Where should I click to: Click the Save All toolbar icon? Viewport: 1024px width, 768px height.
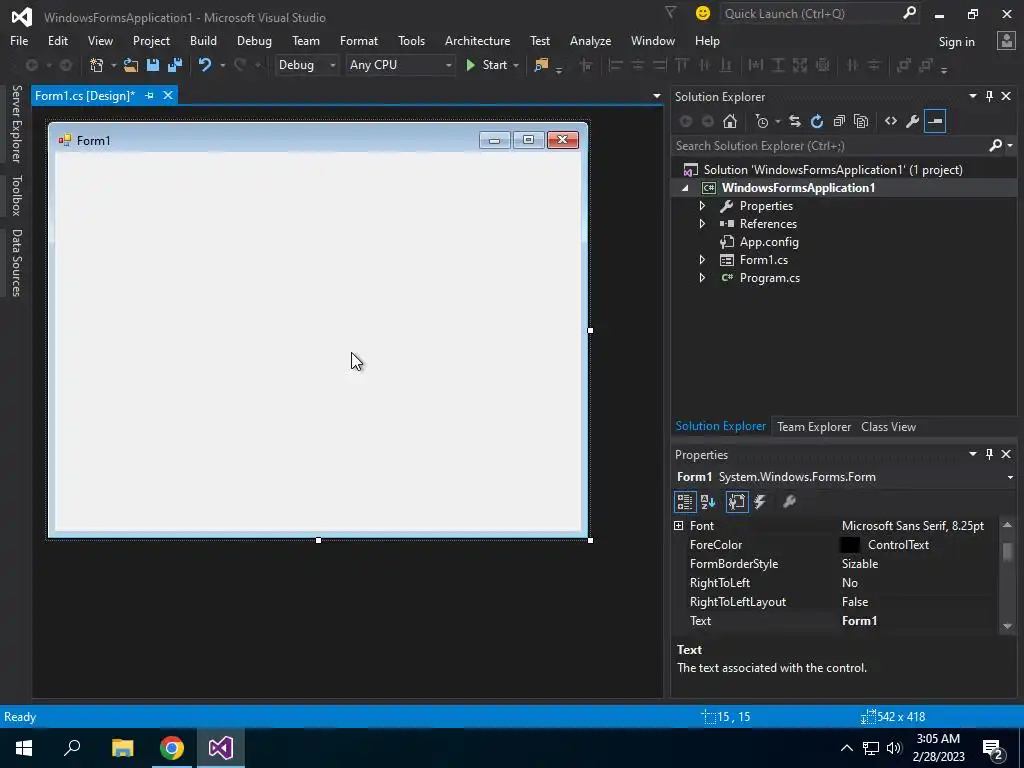tap(175, 65)
